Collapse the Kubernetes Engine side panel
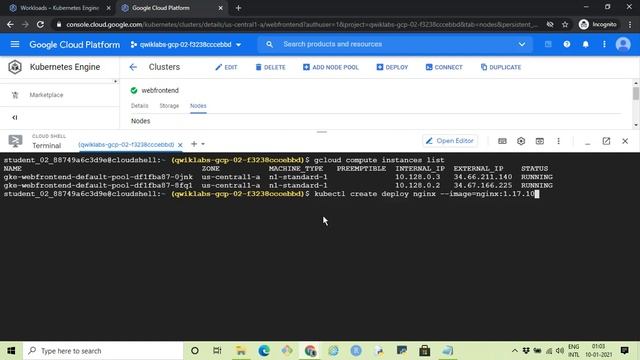640x360 pixels. point(15,118)
